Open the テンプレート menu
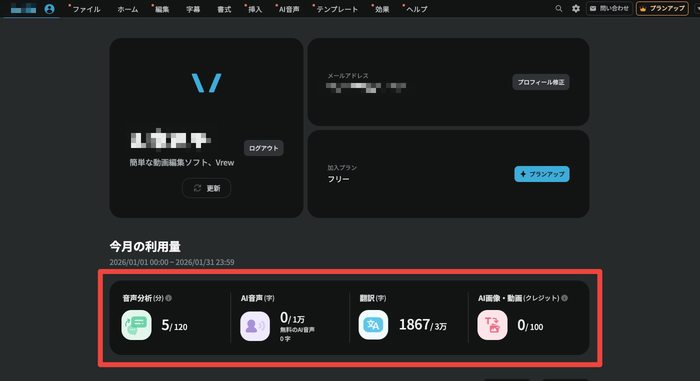Image resolution: width=700 pixels, height=381 pixels. pyautogui.click(x=337, y=9)
